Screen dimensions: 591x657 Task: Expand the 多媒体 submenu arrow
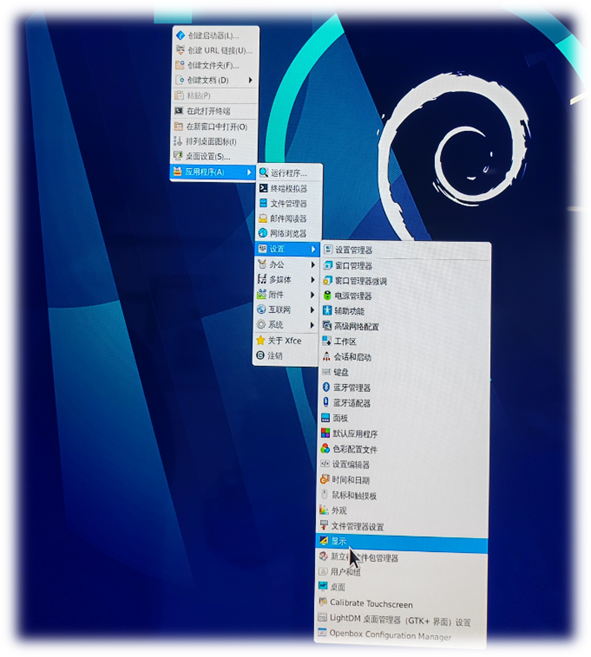(312, 279)
